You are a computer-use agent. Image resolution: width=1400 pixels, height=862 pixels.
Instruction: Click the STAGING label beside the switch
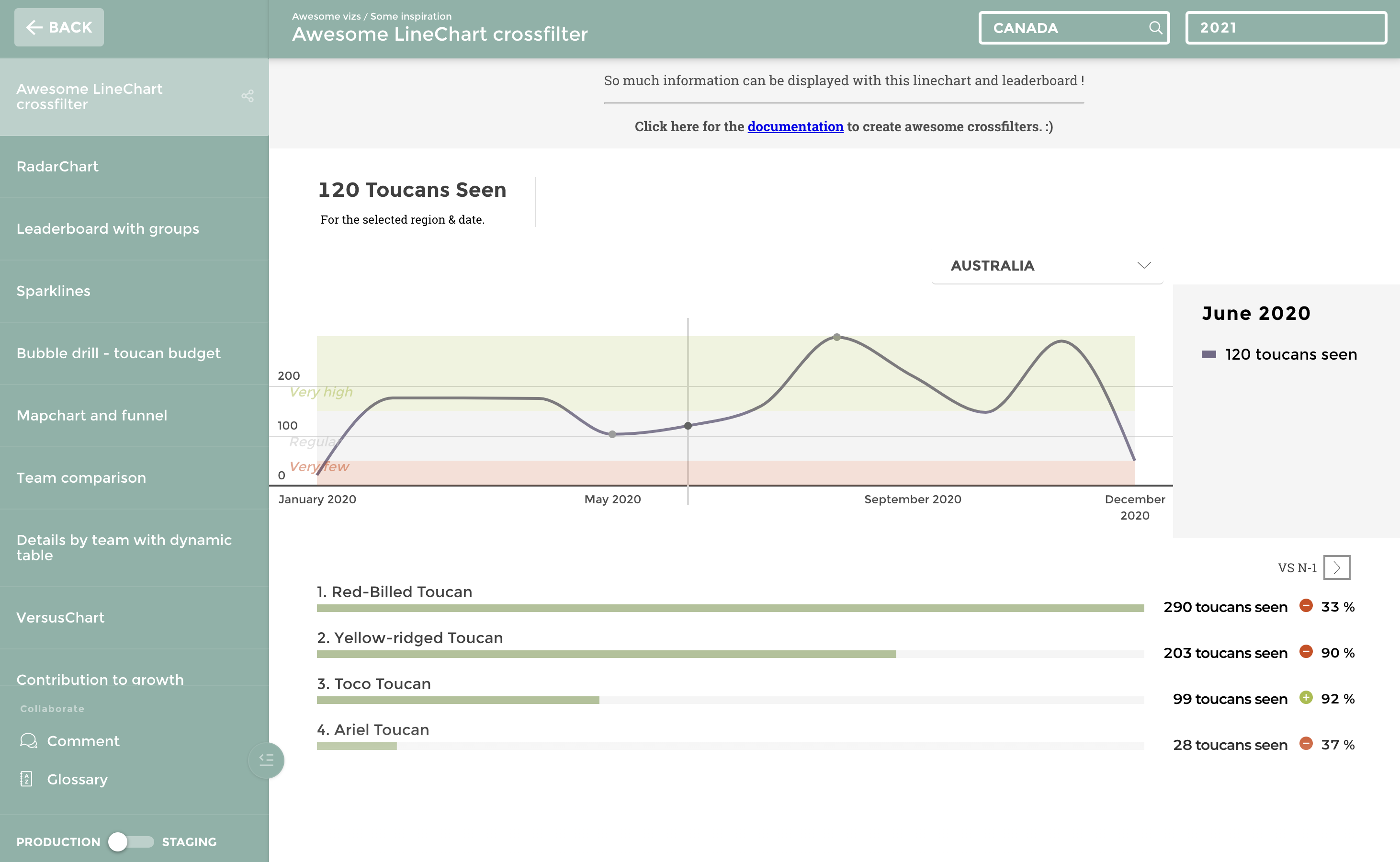pos(189,841)
